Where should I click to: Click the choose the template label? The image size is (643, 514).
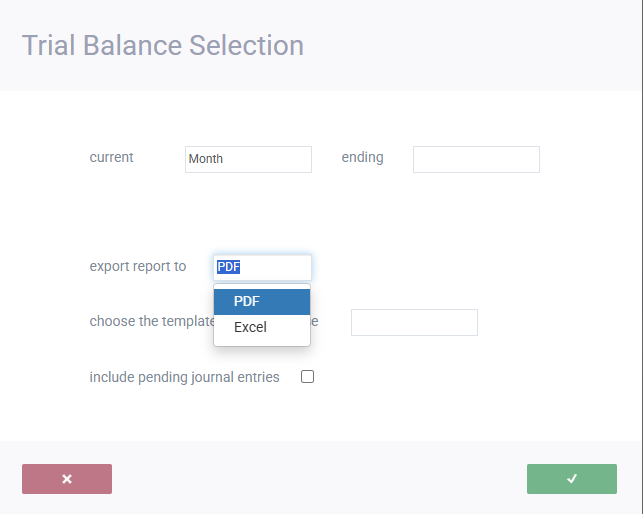coord(152,321)
